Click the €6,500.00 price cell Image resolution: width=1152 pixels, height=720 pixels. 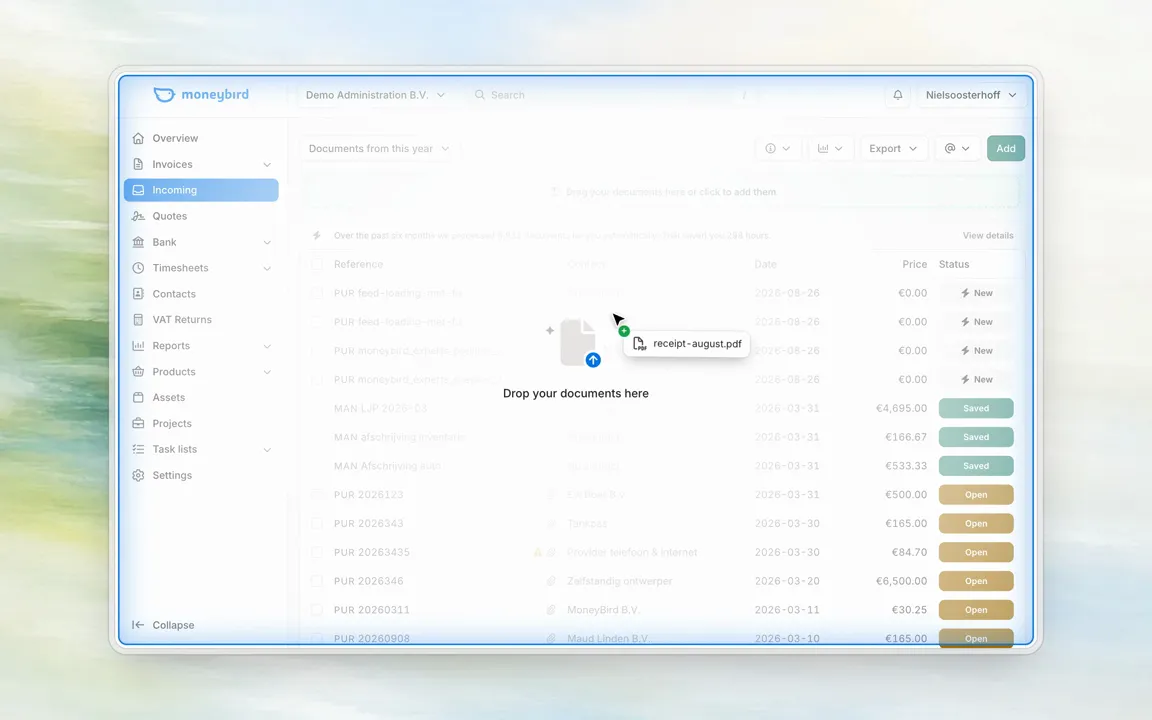[901, 581]
